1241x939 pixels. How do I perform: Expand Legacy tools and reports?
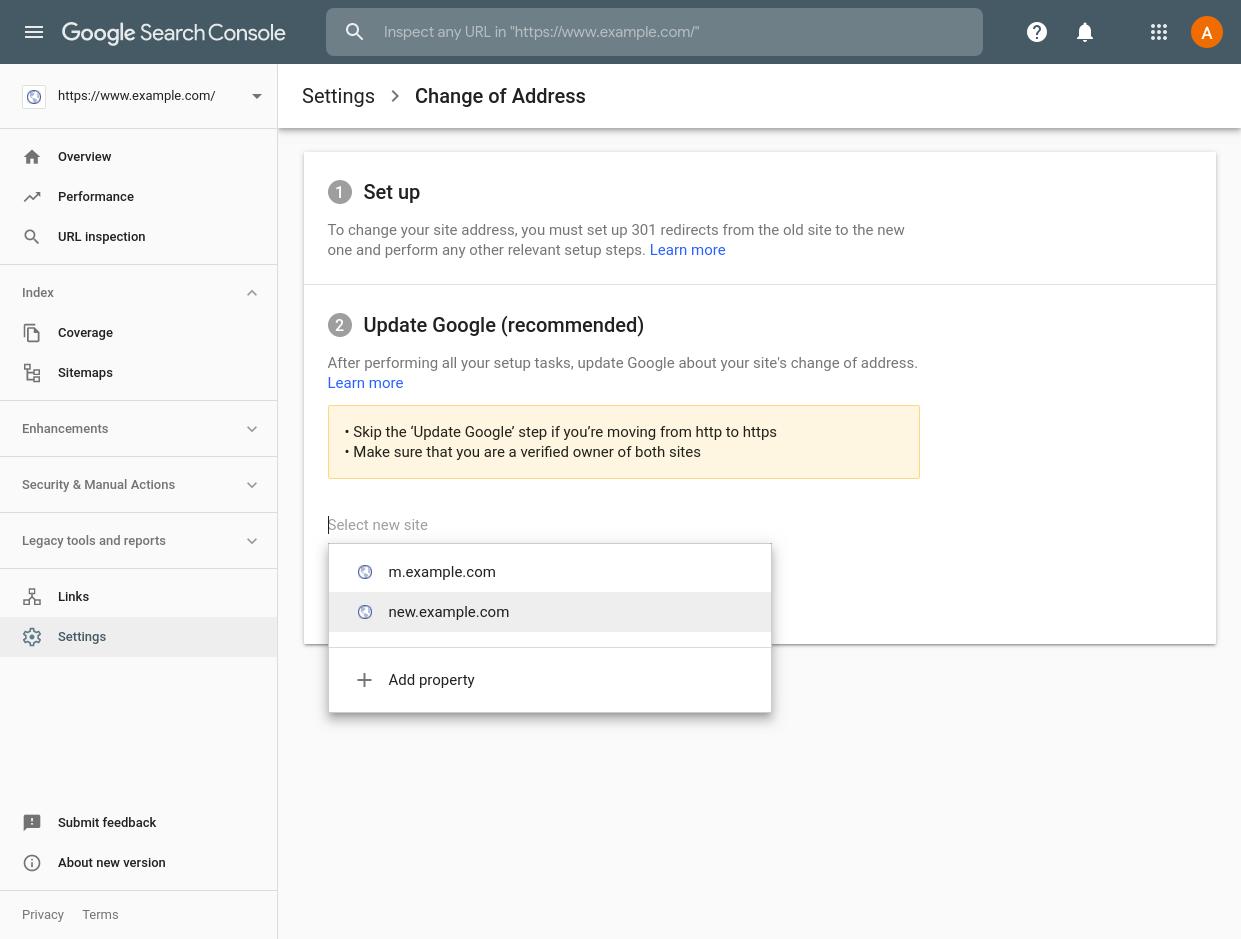(x=251, y=541)
